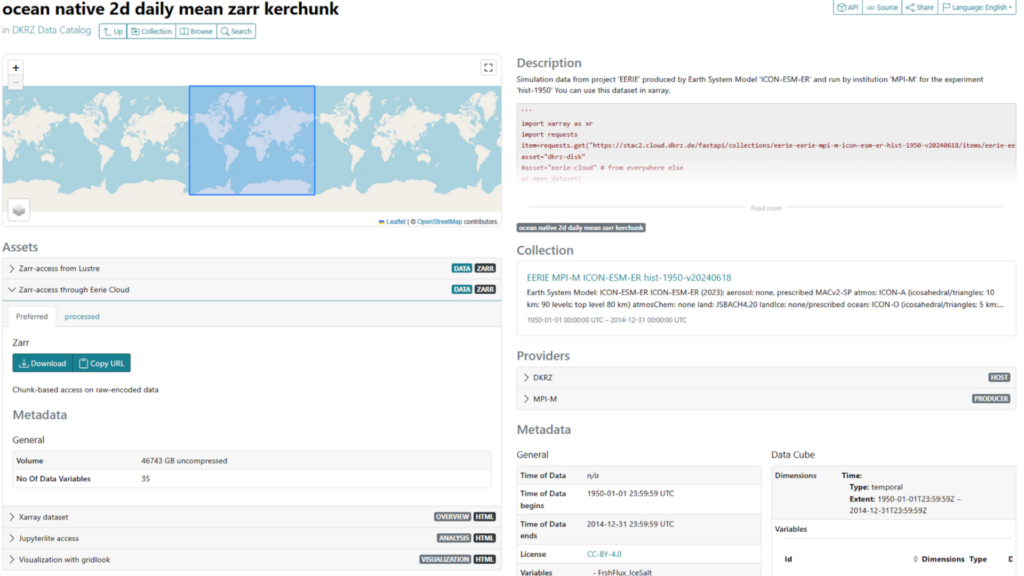Screen dimensions: 1024x576
Task: Open the Language: English dropdown
Action: [976, 7]
